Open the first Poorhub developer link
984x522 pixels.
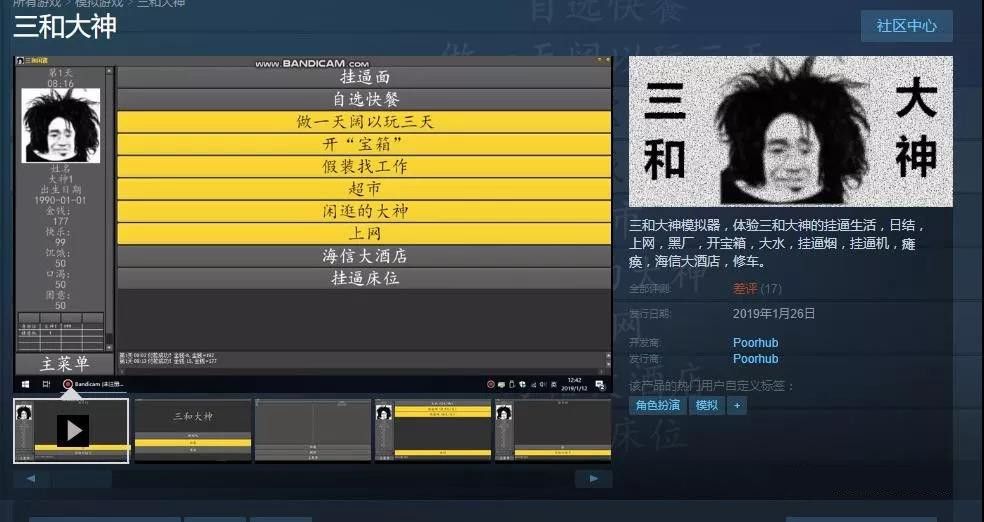(x=755, y=343)
